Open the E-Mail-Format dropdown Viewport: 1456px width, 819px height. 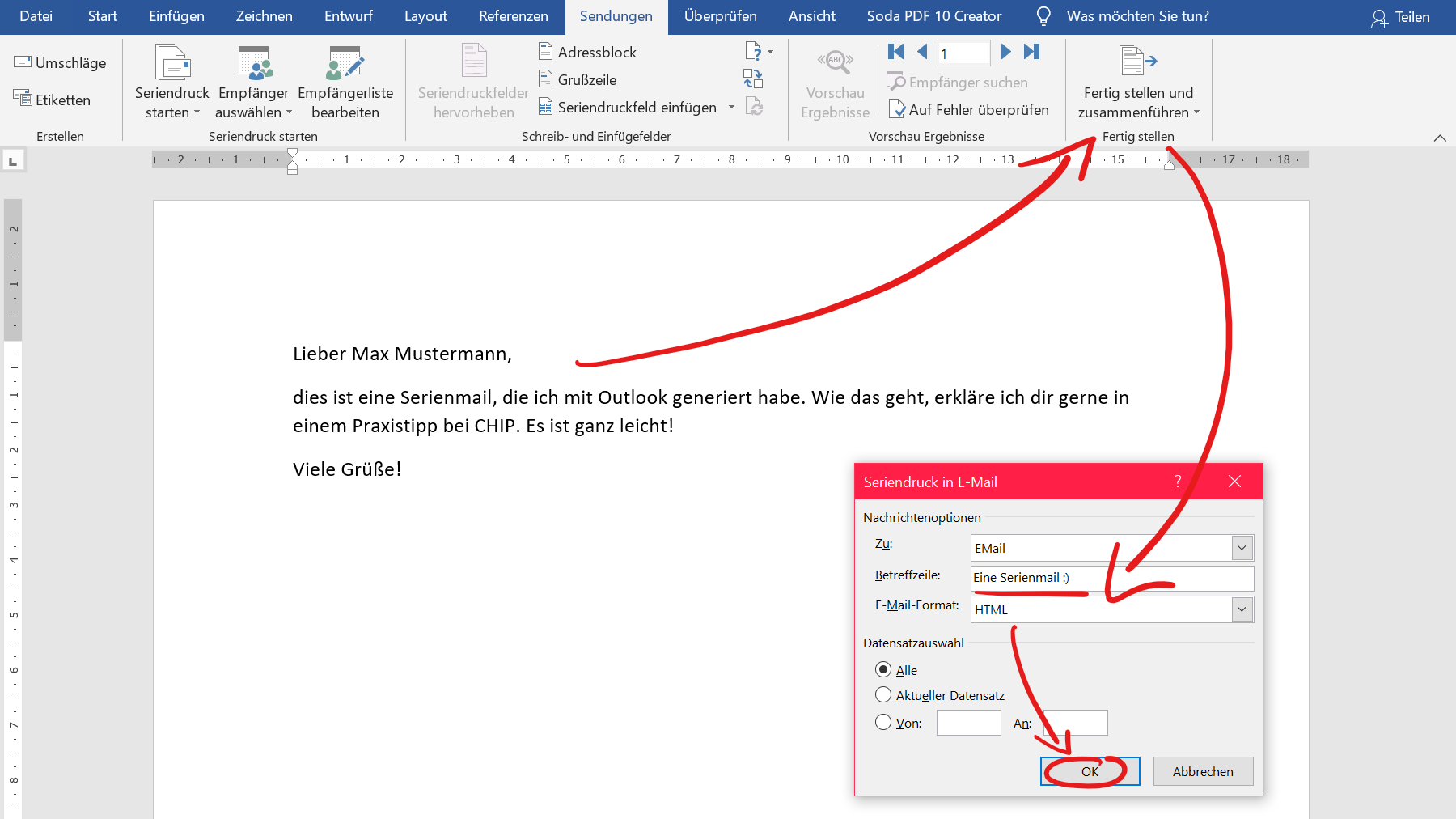point(1241,609)
